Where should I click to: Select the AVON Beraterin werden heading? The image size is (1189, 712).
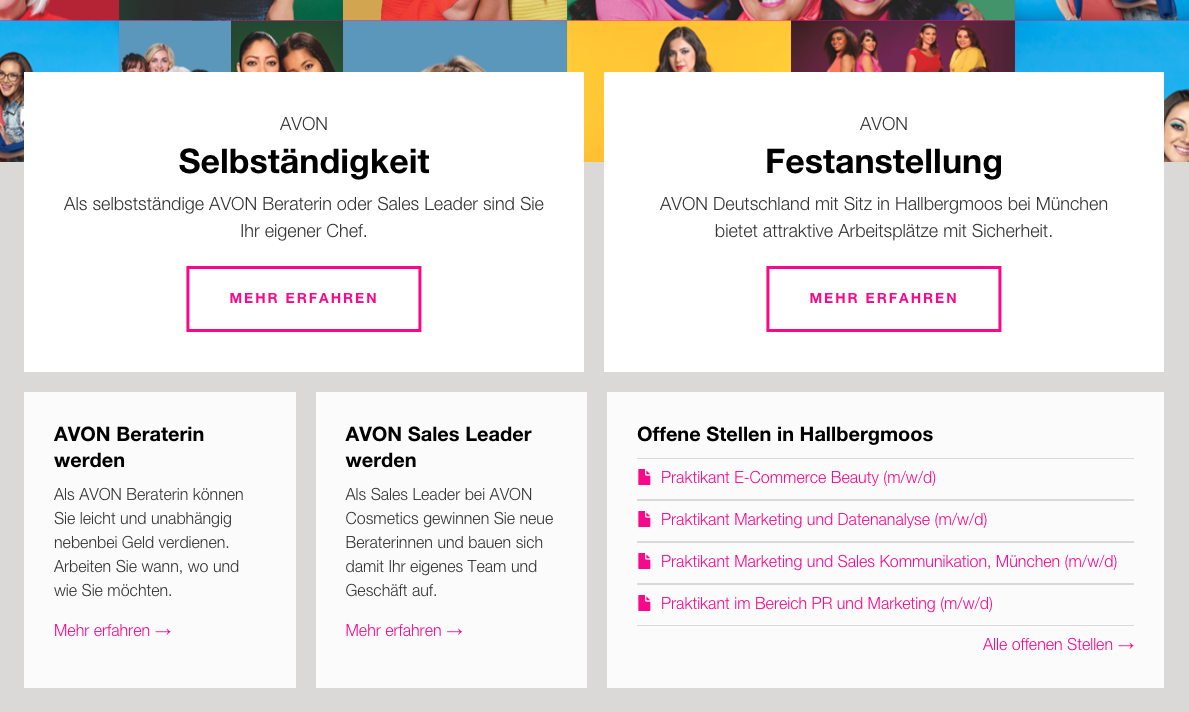click(129, 447)
